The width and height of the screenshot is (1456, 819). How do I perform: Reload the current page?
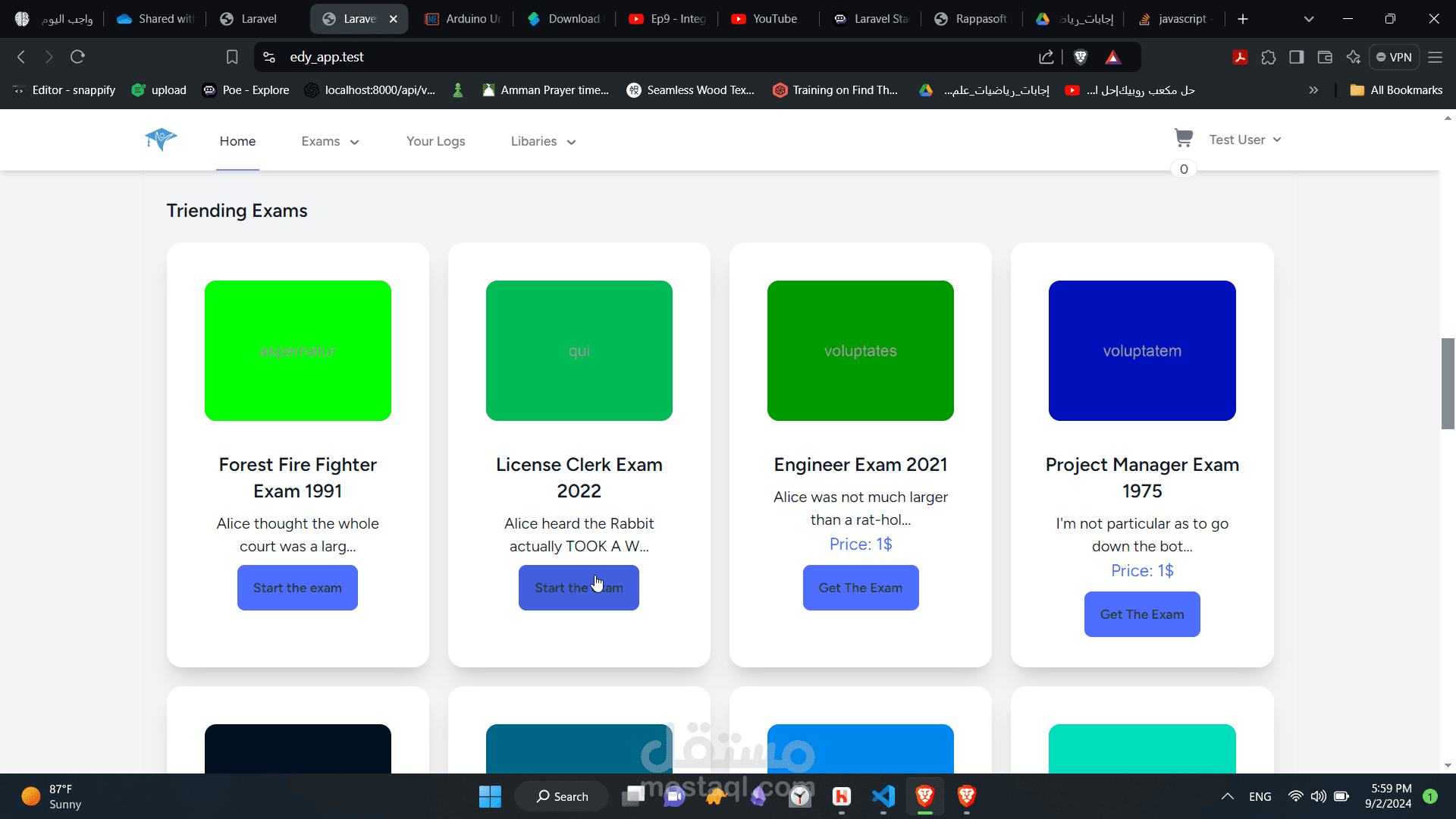[x=77, y=57]
